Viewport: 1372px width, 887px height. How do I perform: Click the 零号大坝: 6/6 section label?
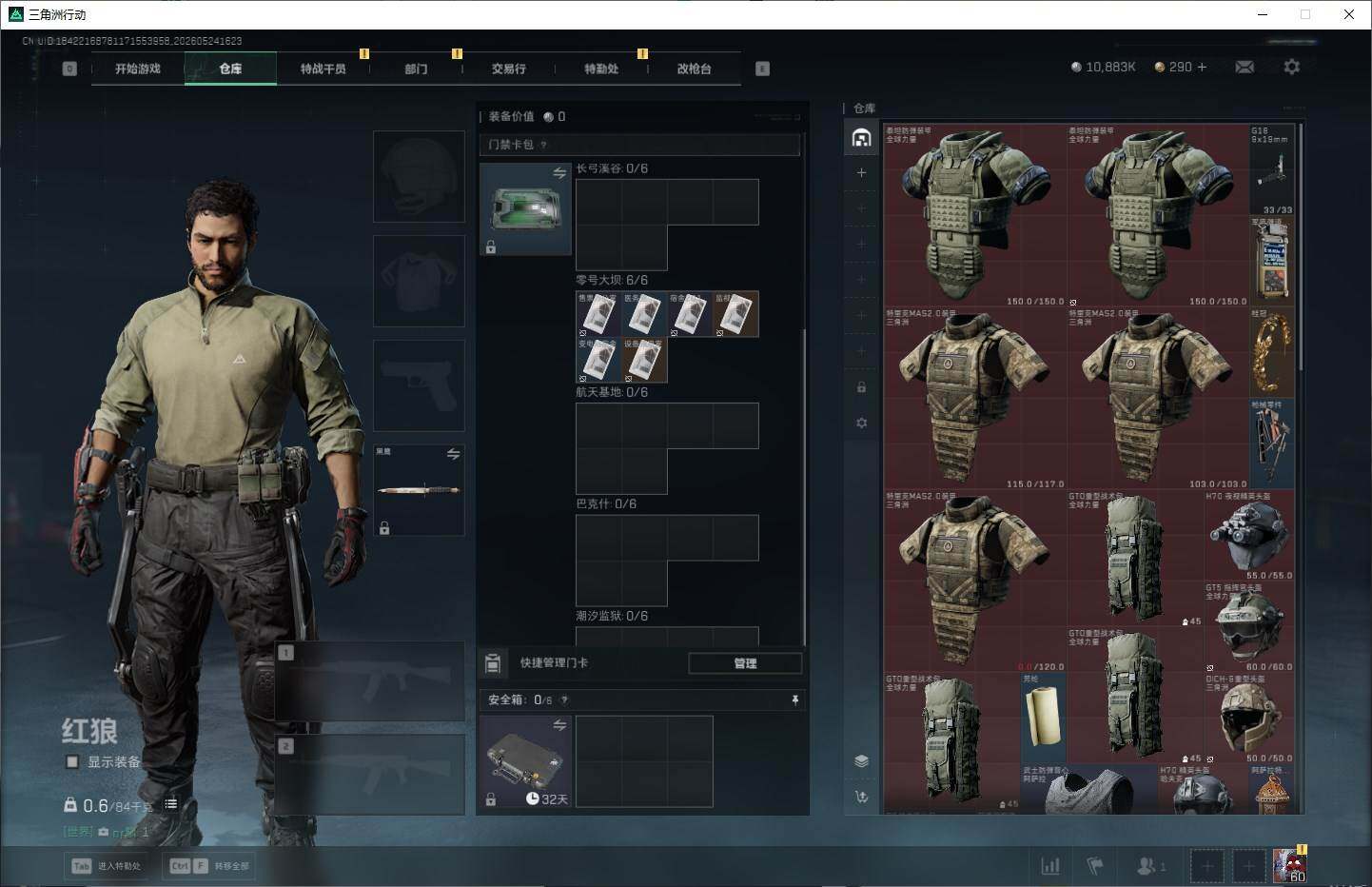pyautogui.click(x=612, y=280)
